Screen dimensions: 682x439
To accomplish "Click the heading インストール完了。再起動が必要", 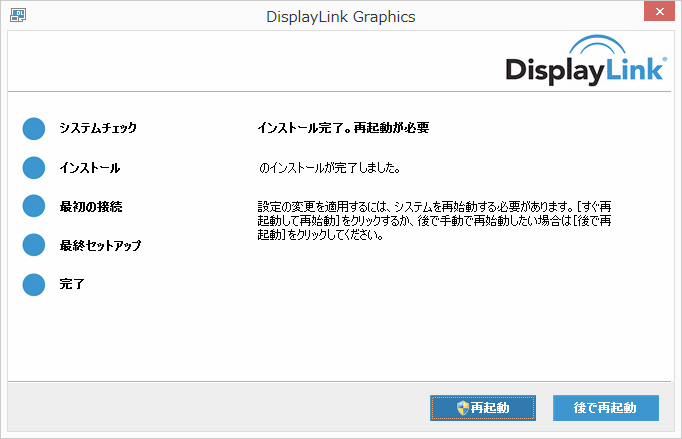I will coord(343,127).
